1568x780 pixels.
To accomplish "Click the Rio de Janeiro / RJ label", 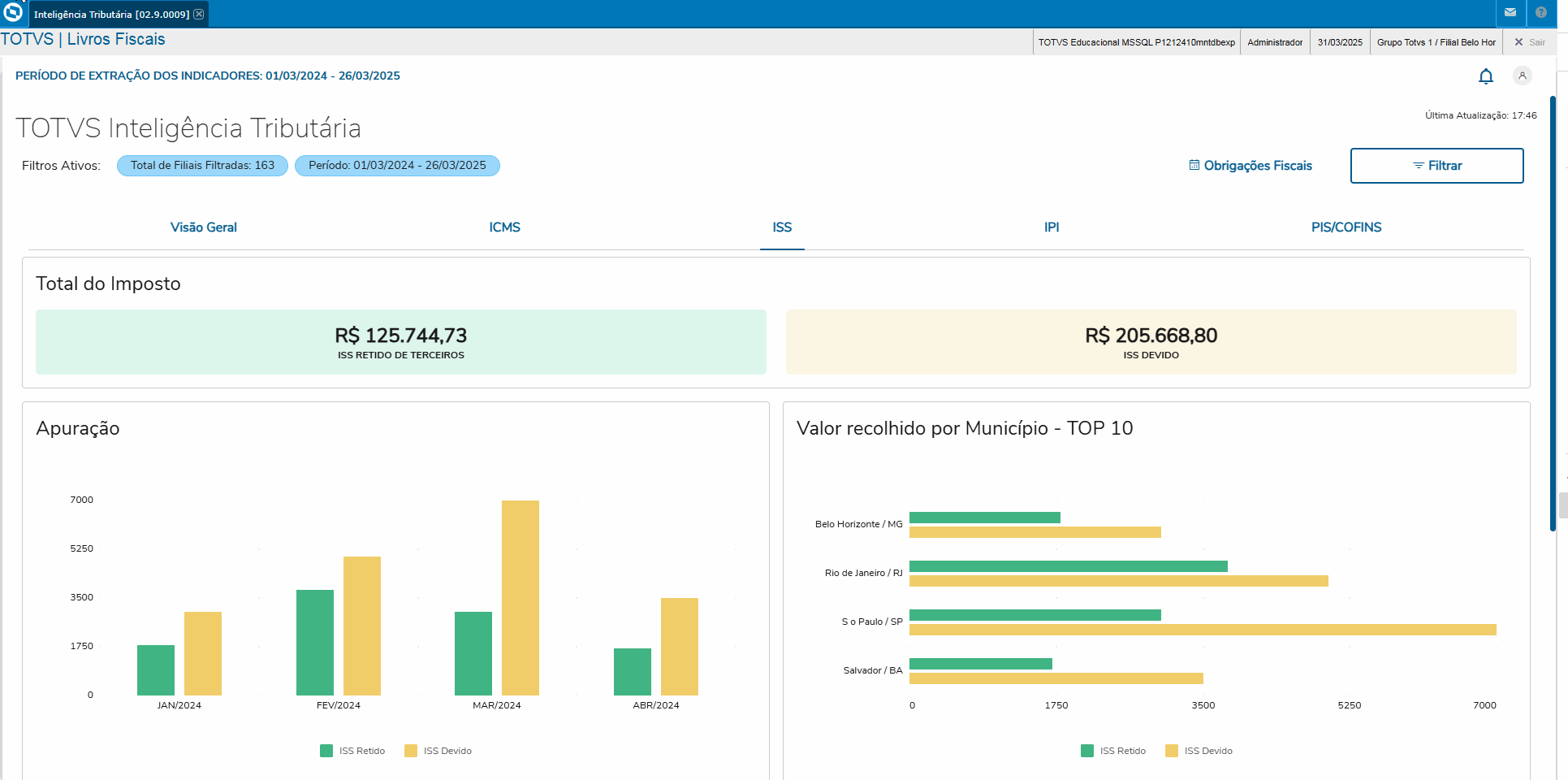I will 864,573.
